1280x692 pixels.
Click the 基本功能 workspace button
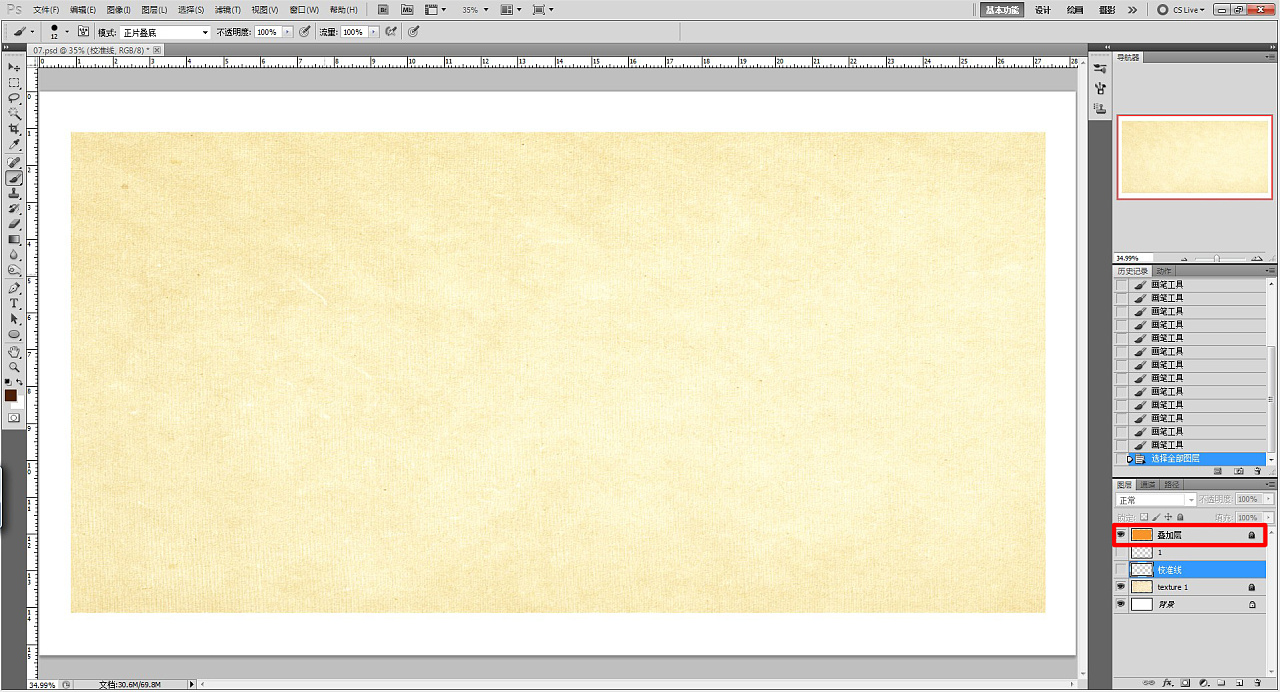click(1001, 10)
